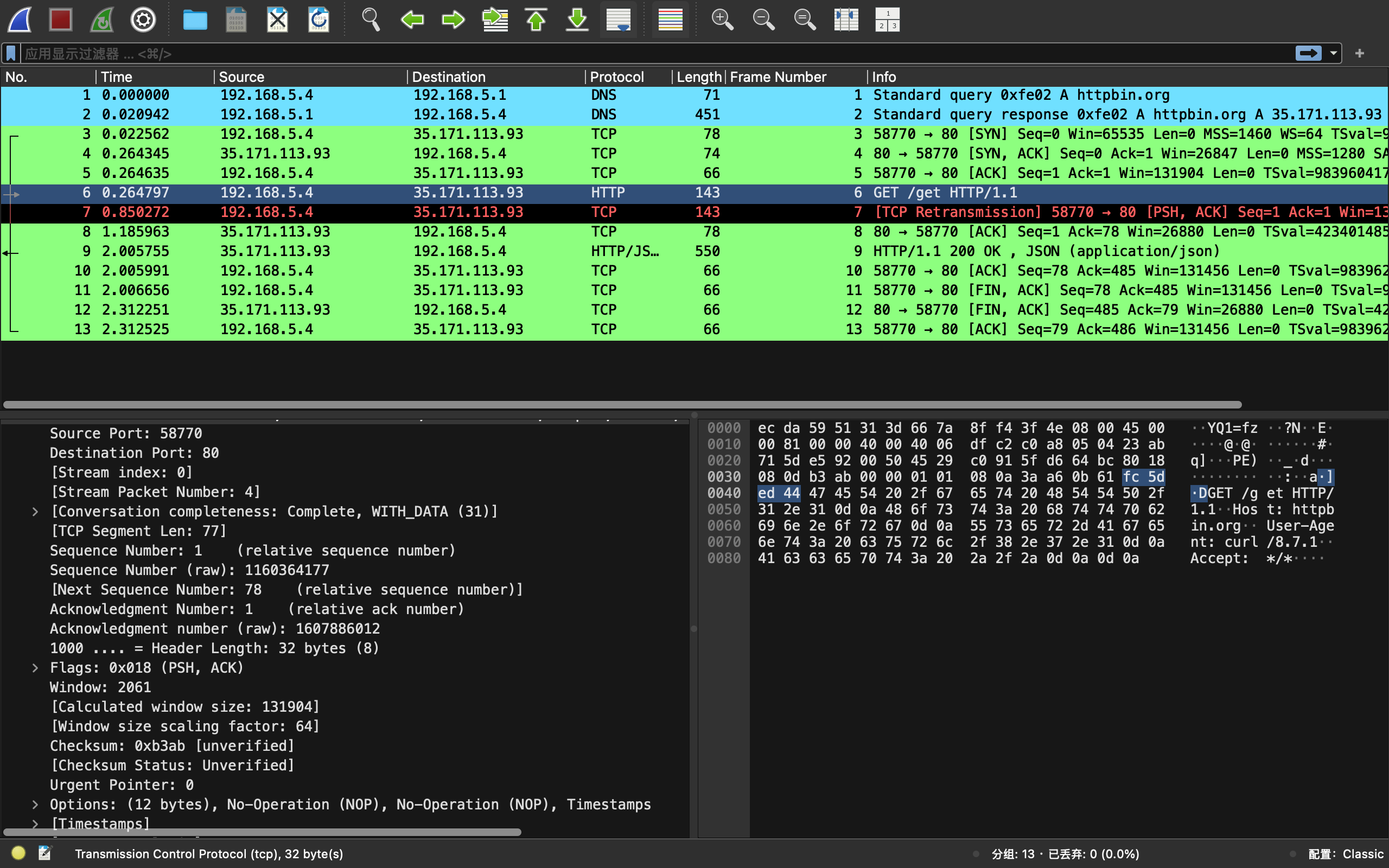Start capturing packets with the shark fin icon
This screenshot has width=1389, height=868.
(x=20, y=20)
